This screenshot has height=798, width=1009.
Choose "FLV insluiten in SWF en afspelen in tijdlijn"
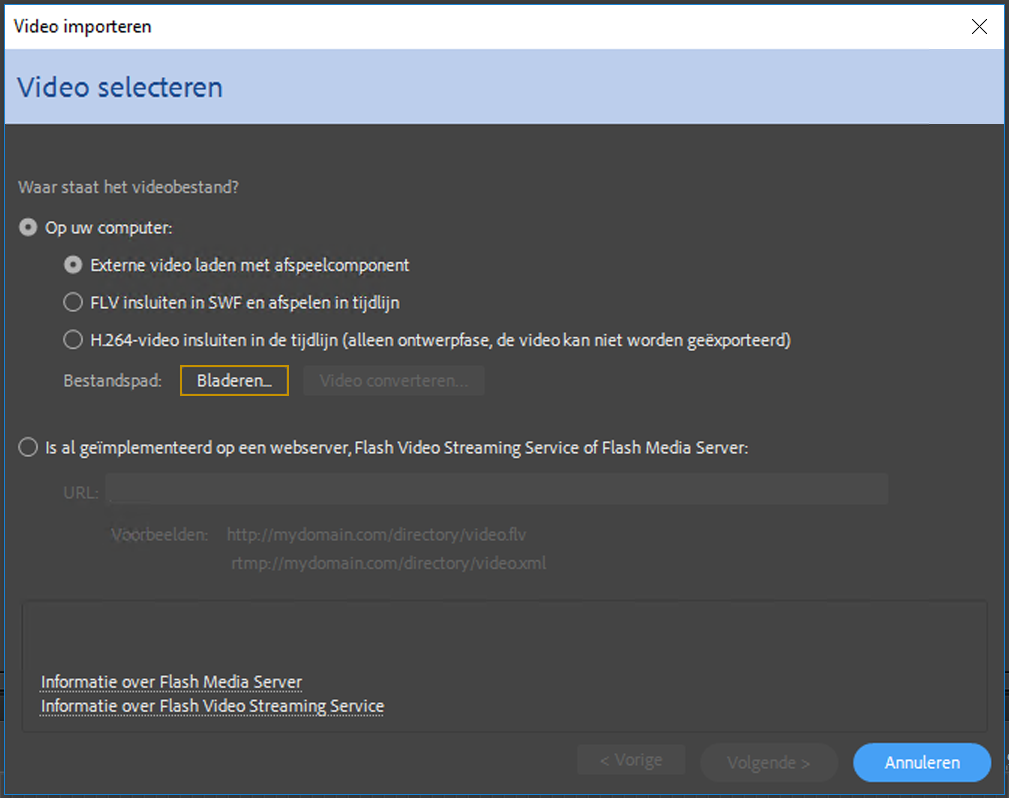pyautogui.click(x=72, y=302)
